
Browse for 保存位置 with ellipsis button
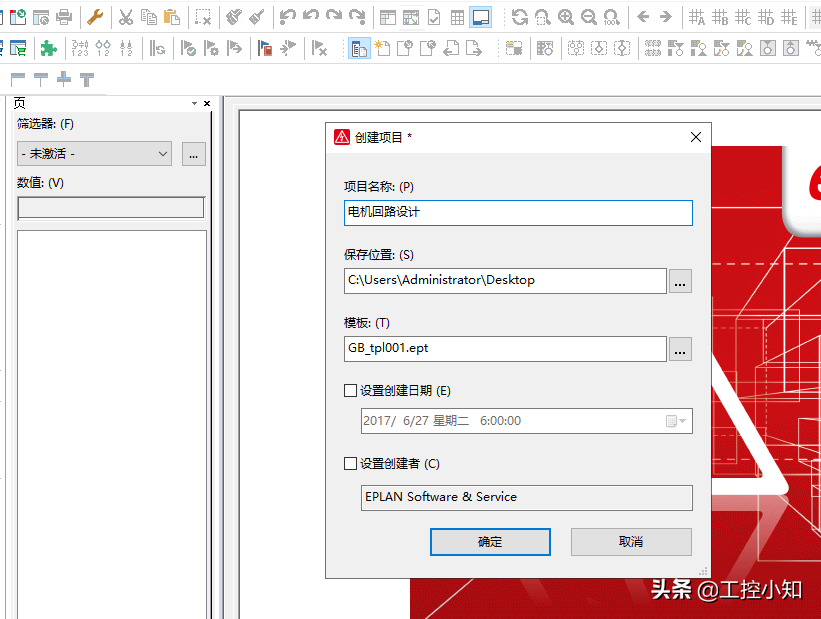click(x=680, y=281)
